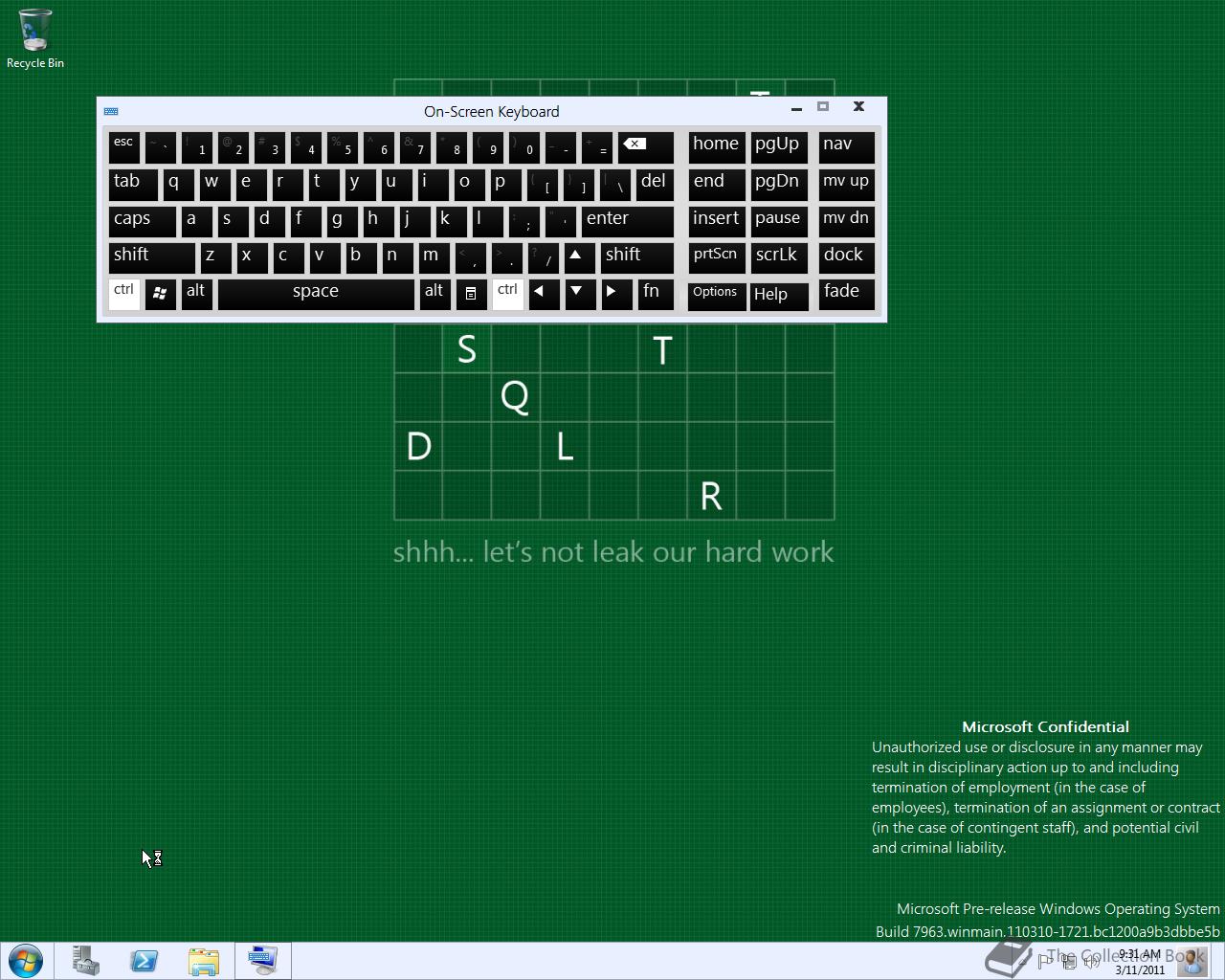This screenshot has width=1225, height=980.
Task: Hit the space bar
Action: 316,294
